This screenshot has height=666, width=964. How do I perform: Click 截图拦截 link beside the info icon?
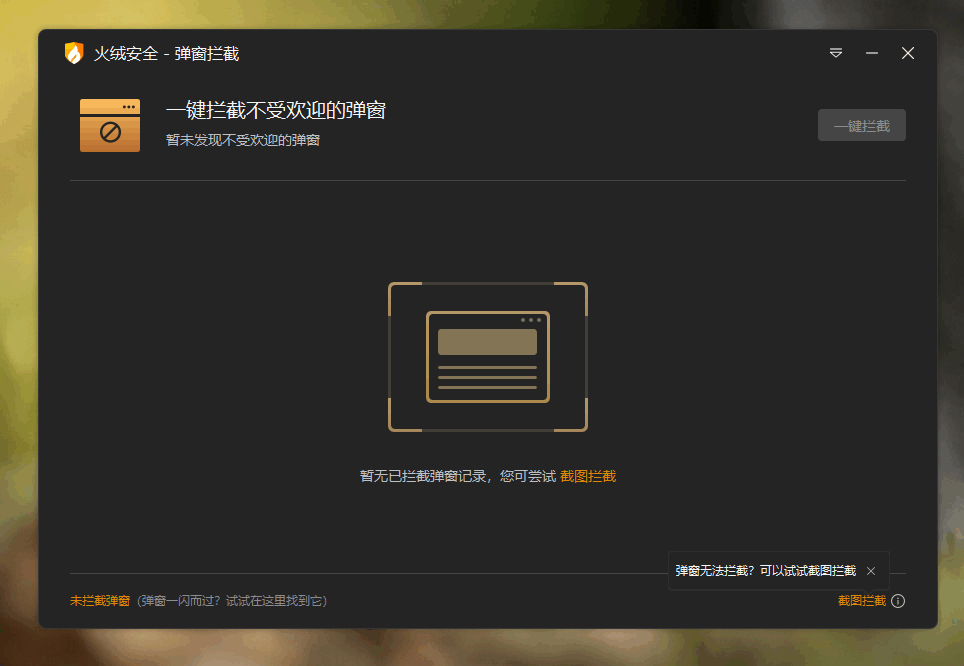[861, 601]
